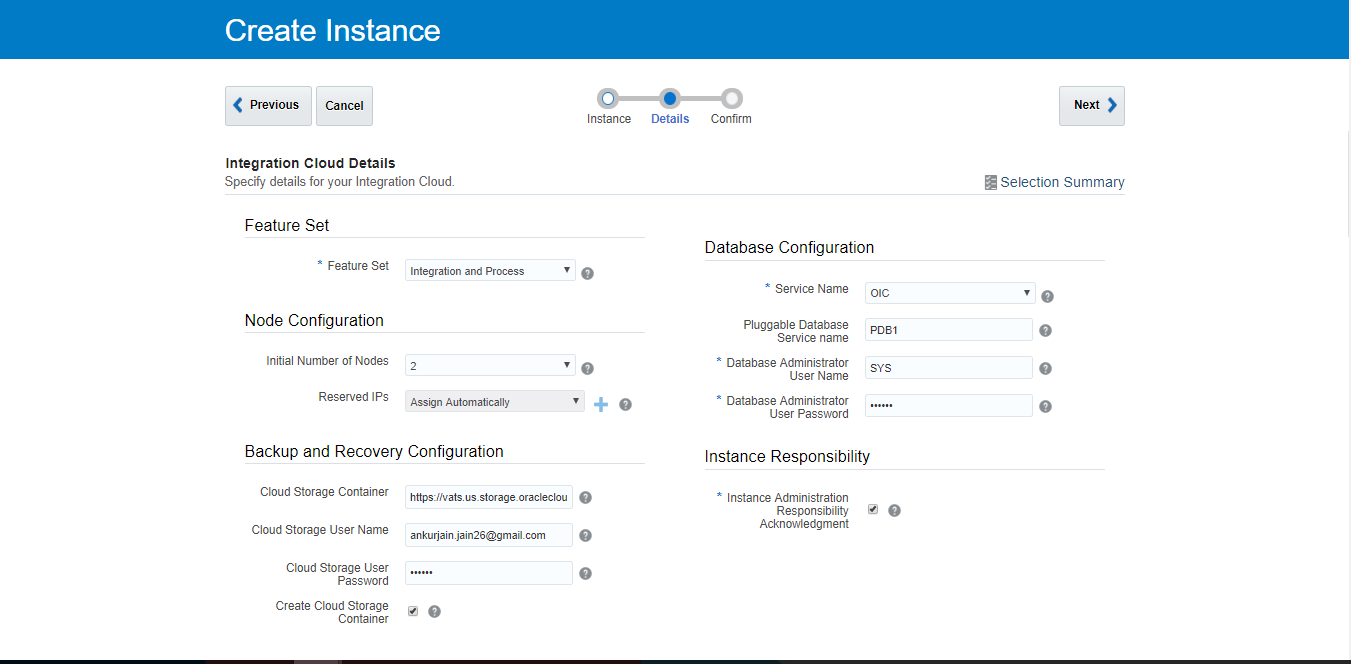Click inside the Pluggable Database Service name field
This screenshot has height=664, width=1351.
[948, 329]
